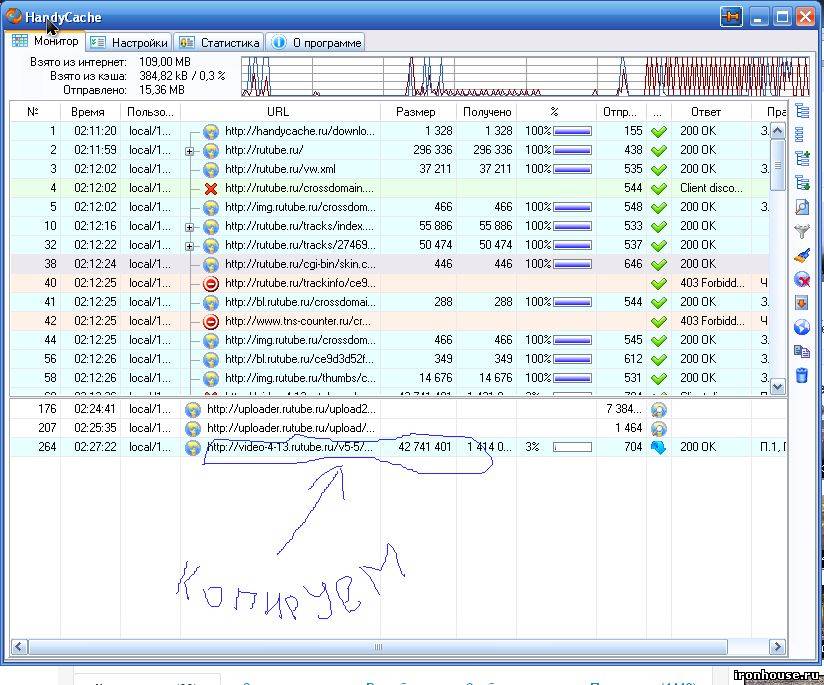Image resolution: width=824 pixels, height=685 pixels.
Task: Select the img.rutube.ru/thumbs row
Action: [x=390, y=378]
